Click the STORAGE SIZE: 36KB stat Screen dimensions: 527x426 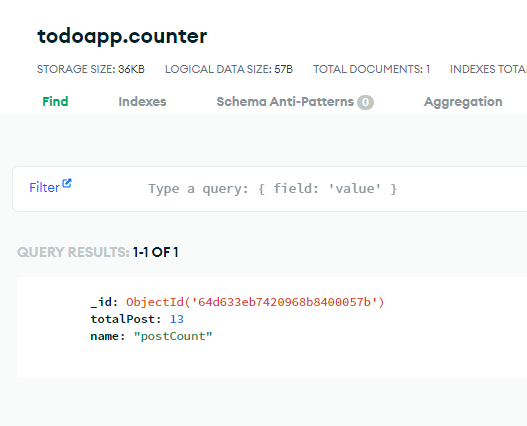pyautogui.click(x=91, y=69)
